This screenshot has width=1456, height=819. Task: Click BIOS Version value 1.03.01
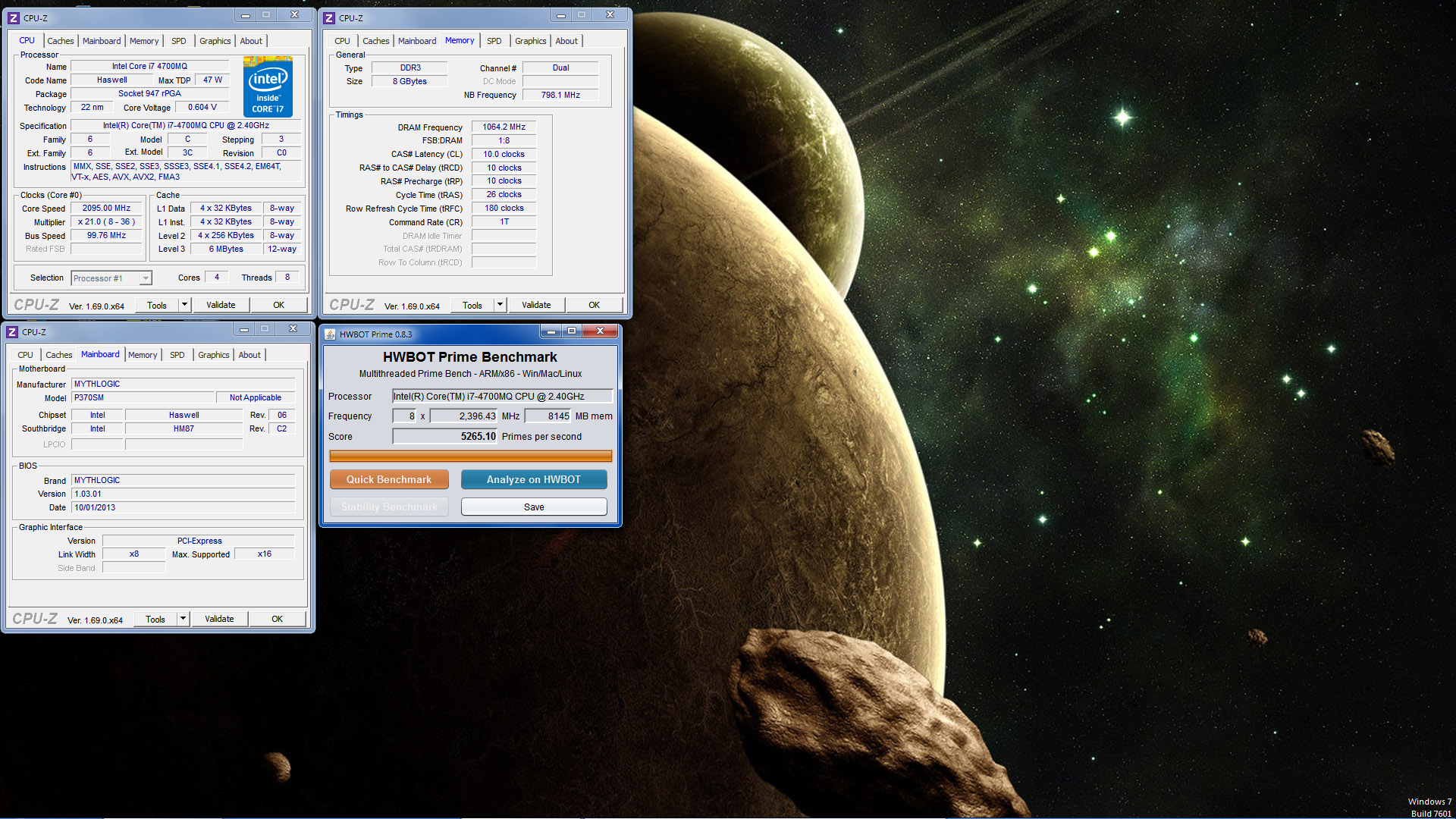coord(183,494)
